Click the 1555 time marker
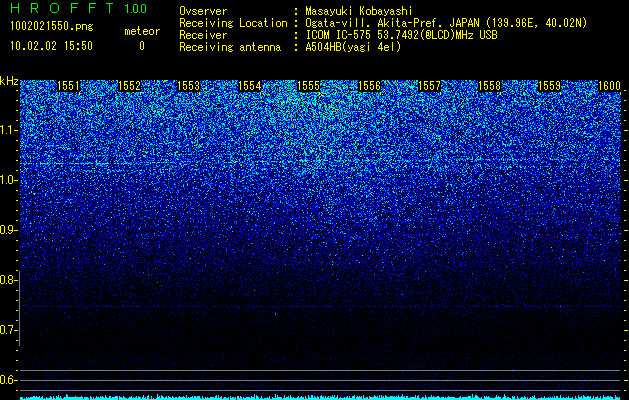 pos(309,86)
